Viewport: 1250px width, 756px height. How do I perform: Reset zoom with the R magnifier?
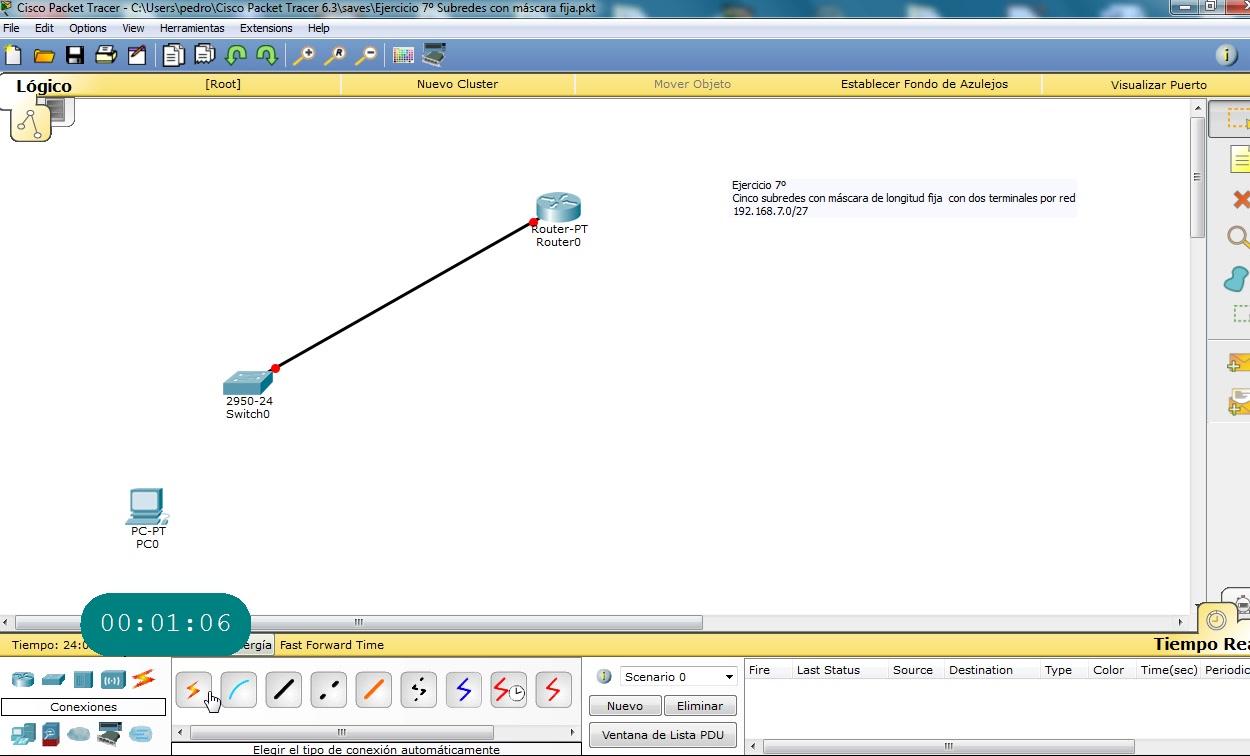click(x=334, y=55)
